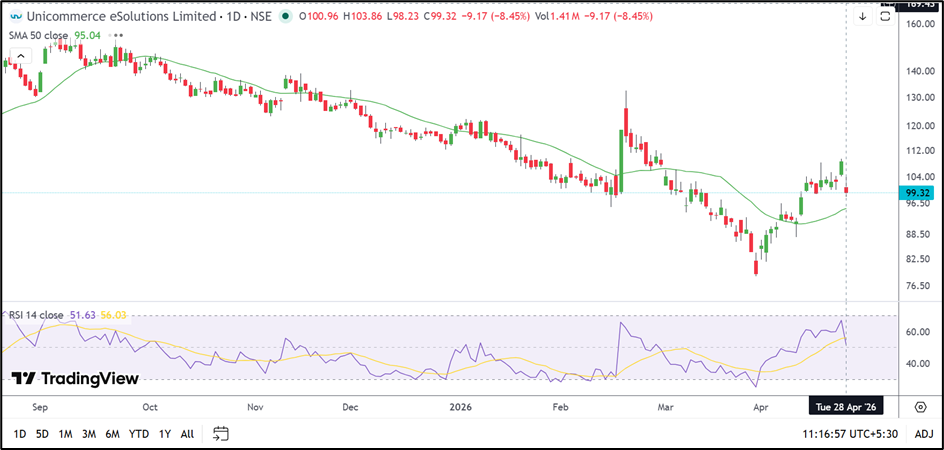Image resolution: width=944 pixels, height=450 pixels.
Task: Click the down-arrow button at top right
Action: tap(862, 16)
